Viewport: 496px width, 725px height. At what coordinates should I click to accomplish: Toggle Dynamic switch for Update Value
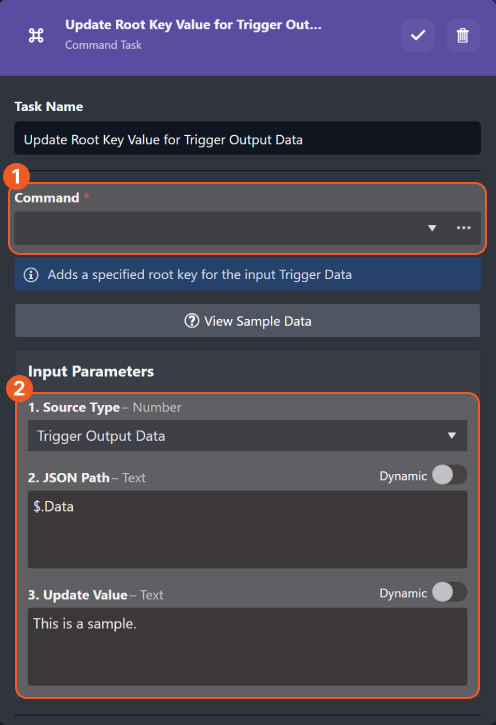449,592
